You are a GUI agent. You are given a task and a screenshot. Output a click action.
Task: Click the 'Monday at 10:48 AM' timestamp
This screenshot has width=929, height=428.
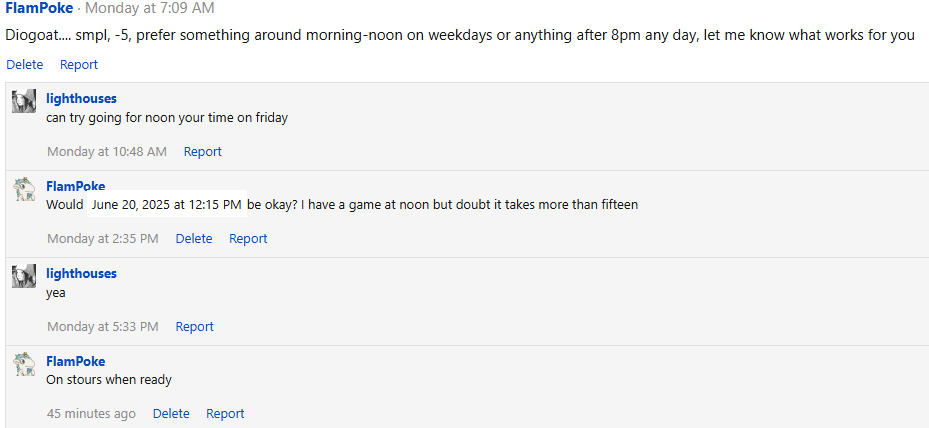pos(107,152)
